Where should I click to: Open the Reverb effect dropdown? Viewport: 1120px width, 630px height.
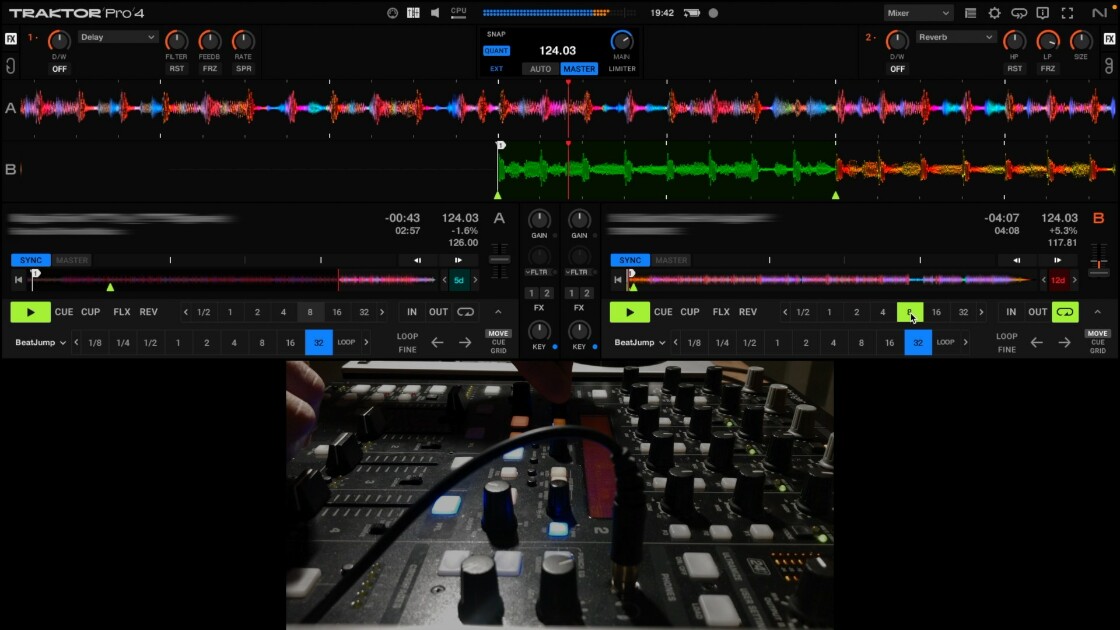(x=956, y=37)
